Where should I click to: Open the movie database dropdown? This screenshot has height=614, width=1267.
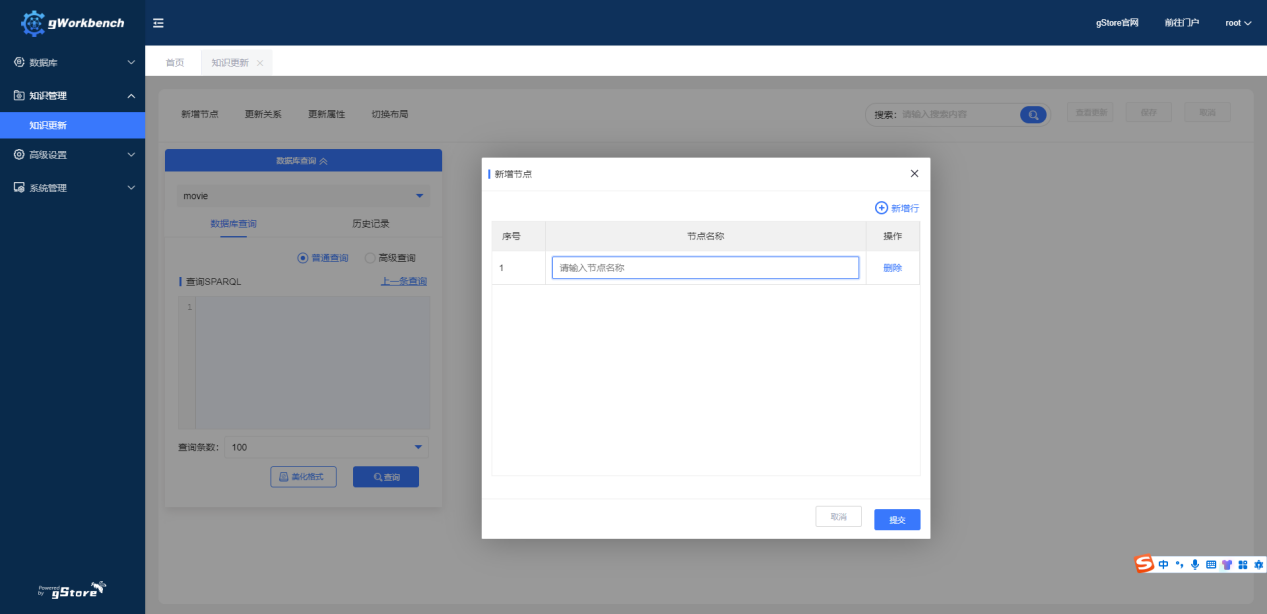[x=303, y=196]
